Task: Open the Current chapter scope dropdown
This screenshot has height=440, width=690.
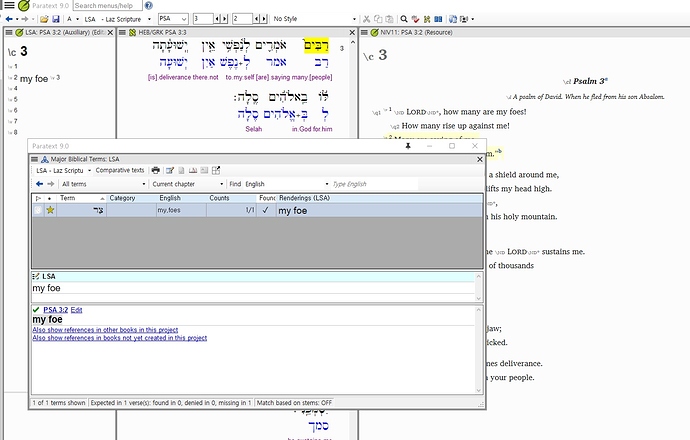Action: (x=188, y=184)
